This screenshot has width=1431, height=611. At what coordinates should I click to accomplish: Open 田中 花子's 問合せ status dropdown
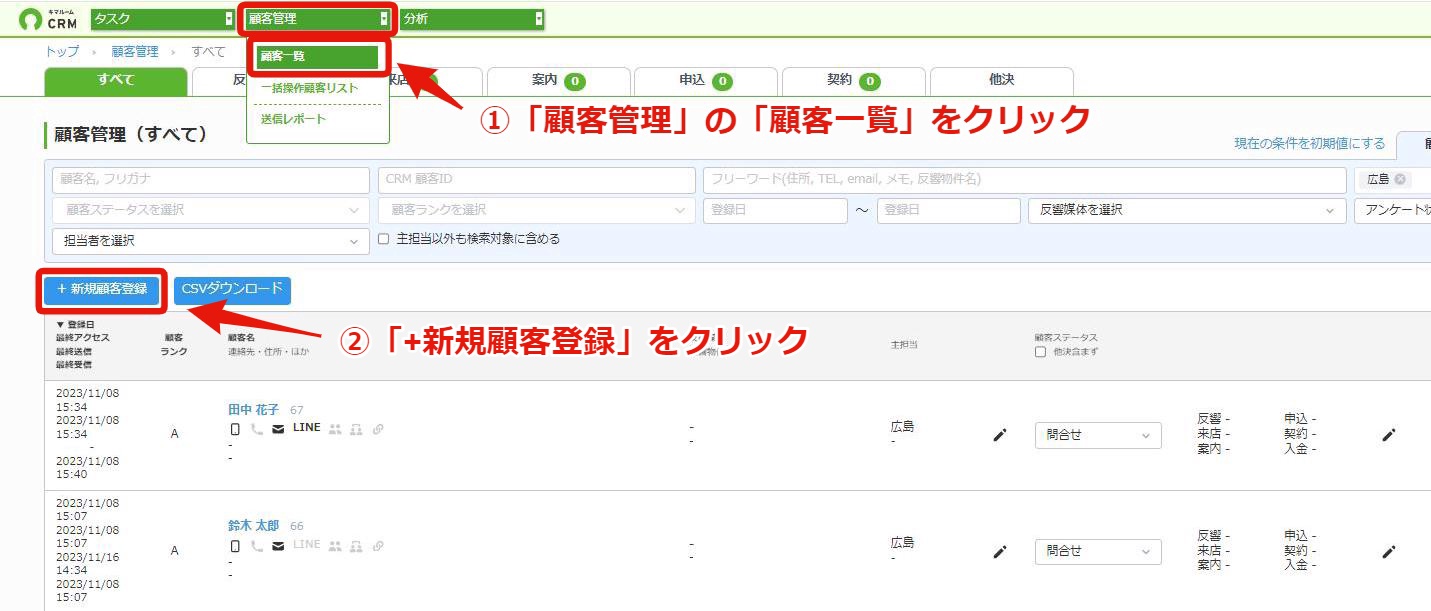click(x=1098, y=435)
